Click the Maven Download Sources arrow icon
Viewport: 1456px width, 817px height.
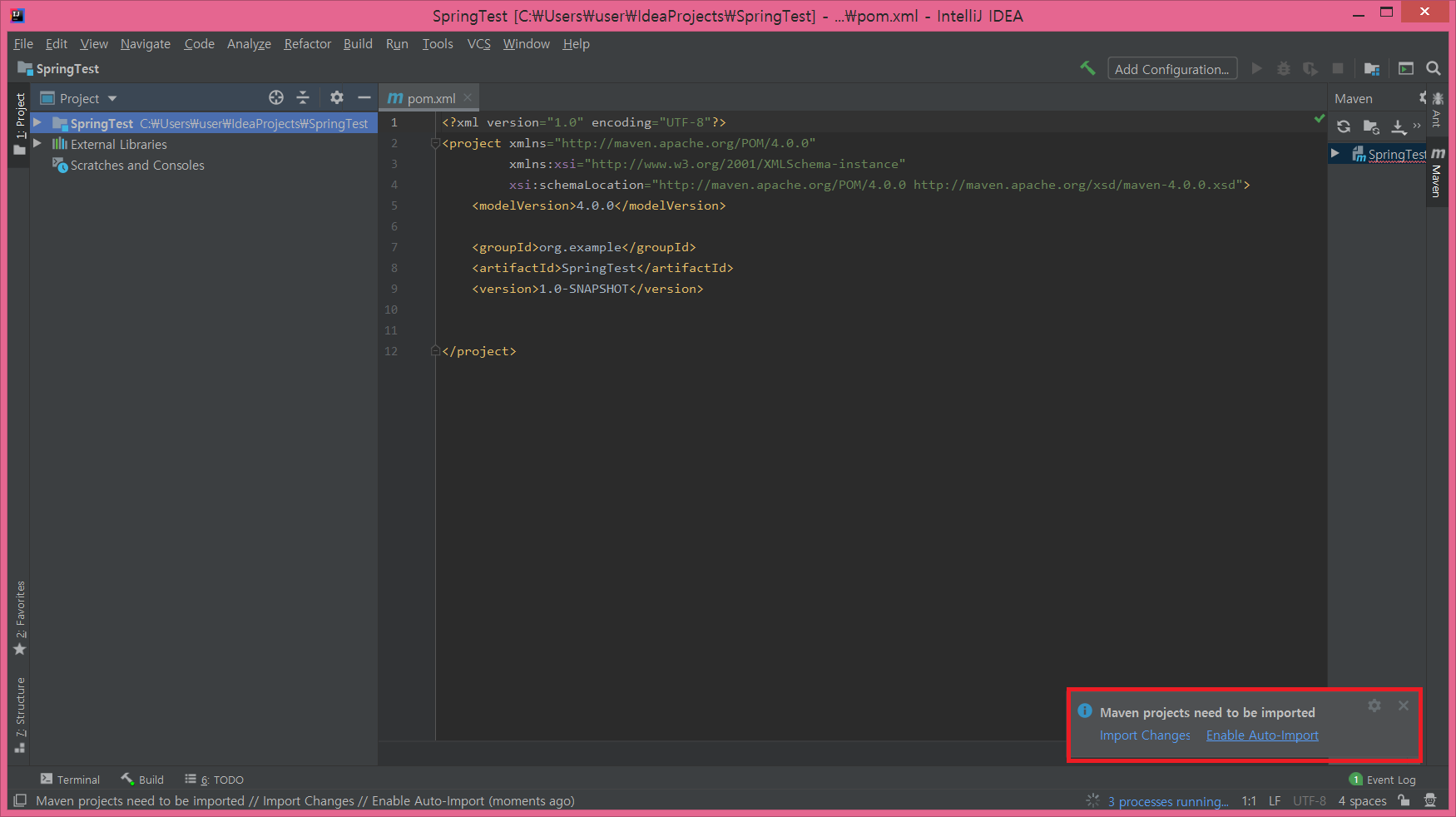[x=1399, y=126]
